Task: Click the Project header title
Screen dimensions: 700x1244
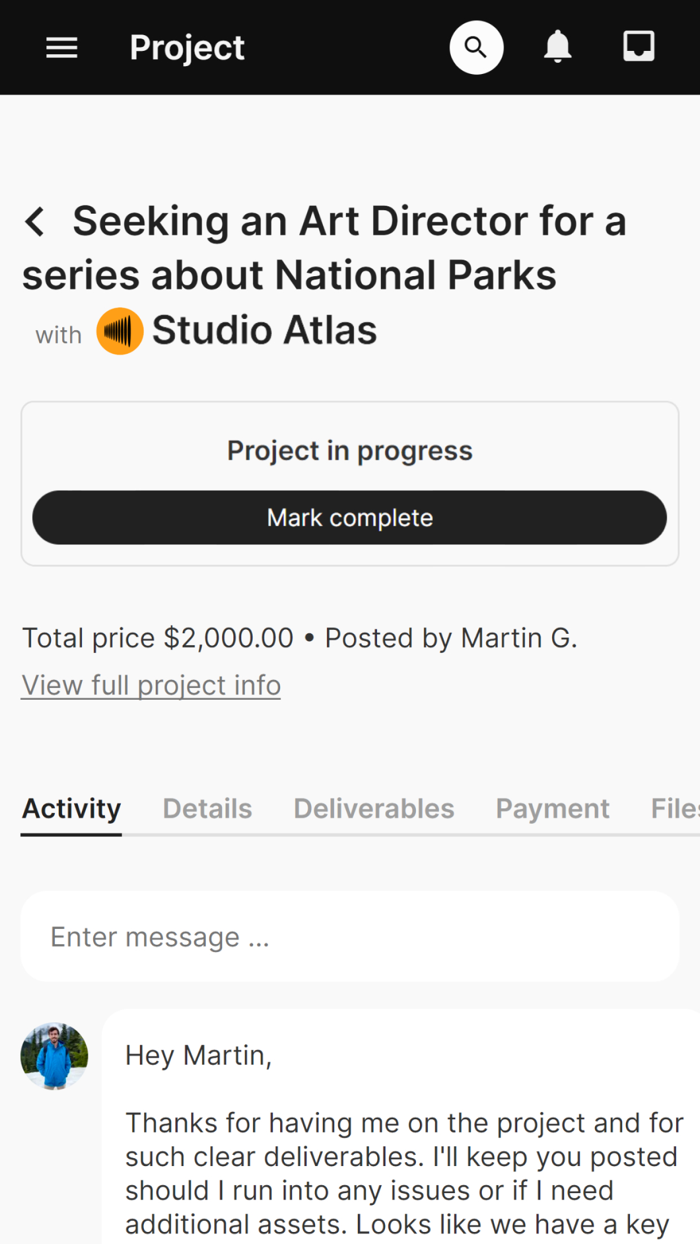Action: coord(187,47)
